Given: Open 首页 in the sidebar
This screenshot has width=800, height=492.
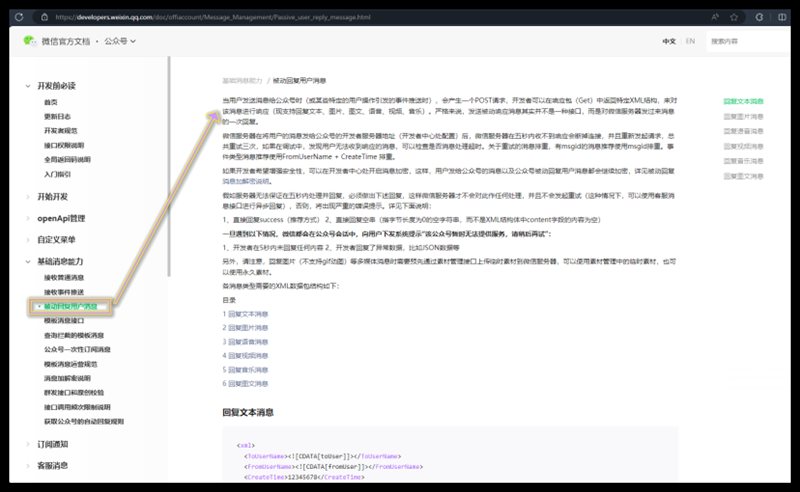Looking at the screenshot, I should coord(51,102).
